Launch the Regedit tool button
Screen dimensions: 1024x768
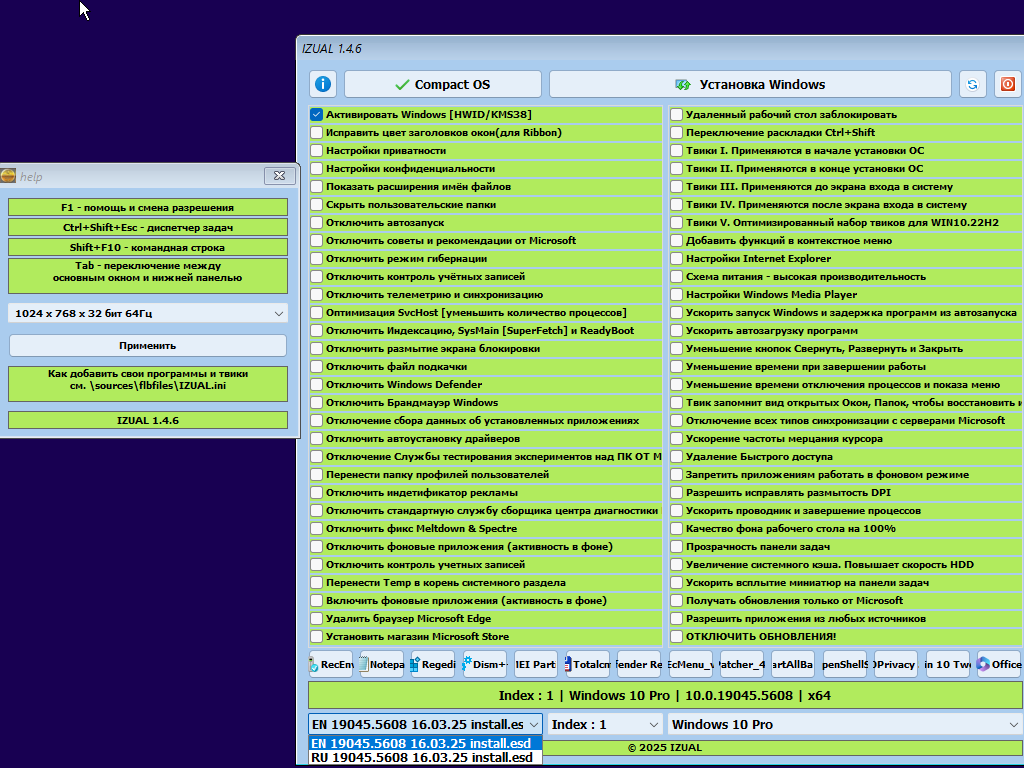pyautogui.click(x=432, y=664)
